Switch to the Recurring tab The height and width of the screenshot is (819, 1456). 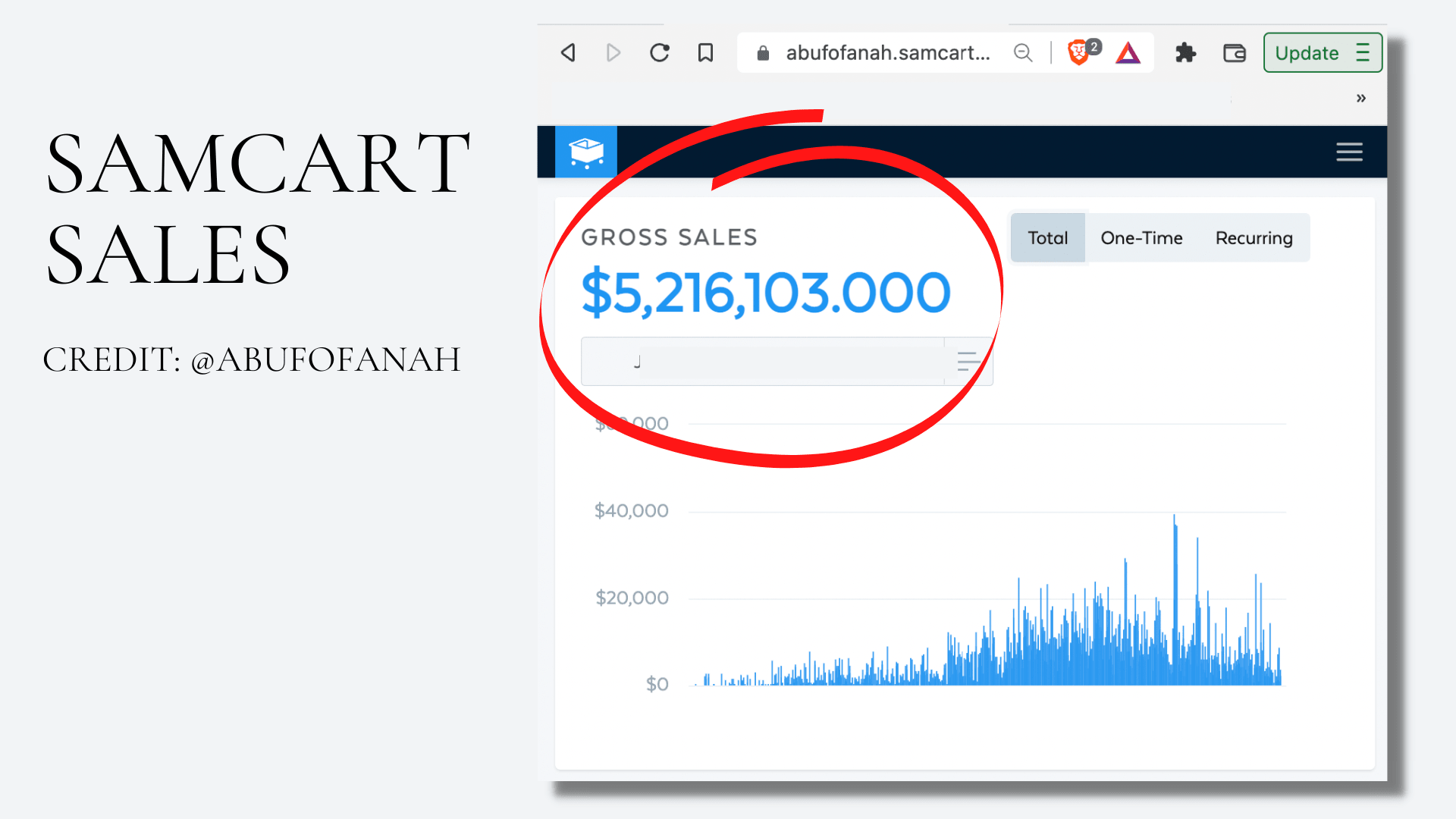pos(1254,238)
